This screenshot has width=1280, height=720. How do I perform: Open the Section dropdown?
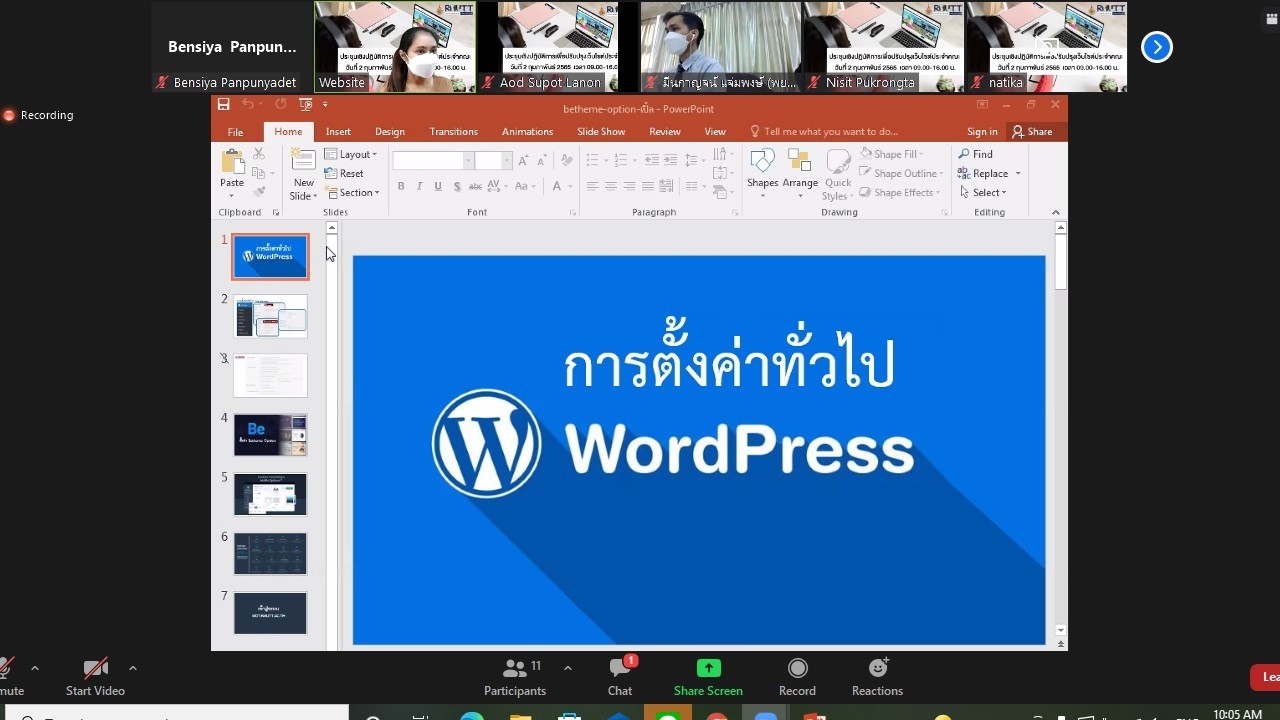coord(352,193)
